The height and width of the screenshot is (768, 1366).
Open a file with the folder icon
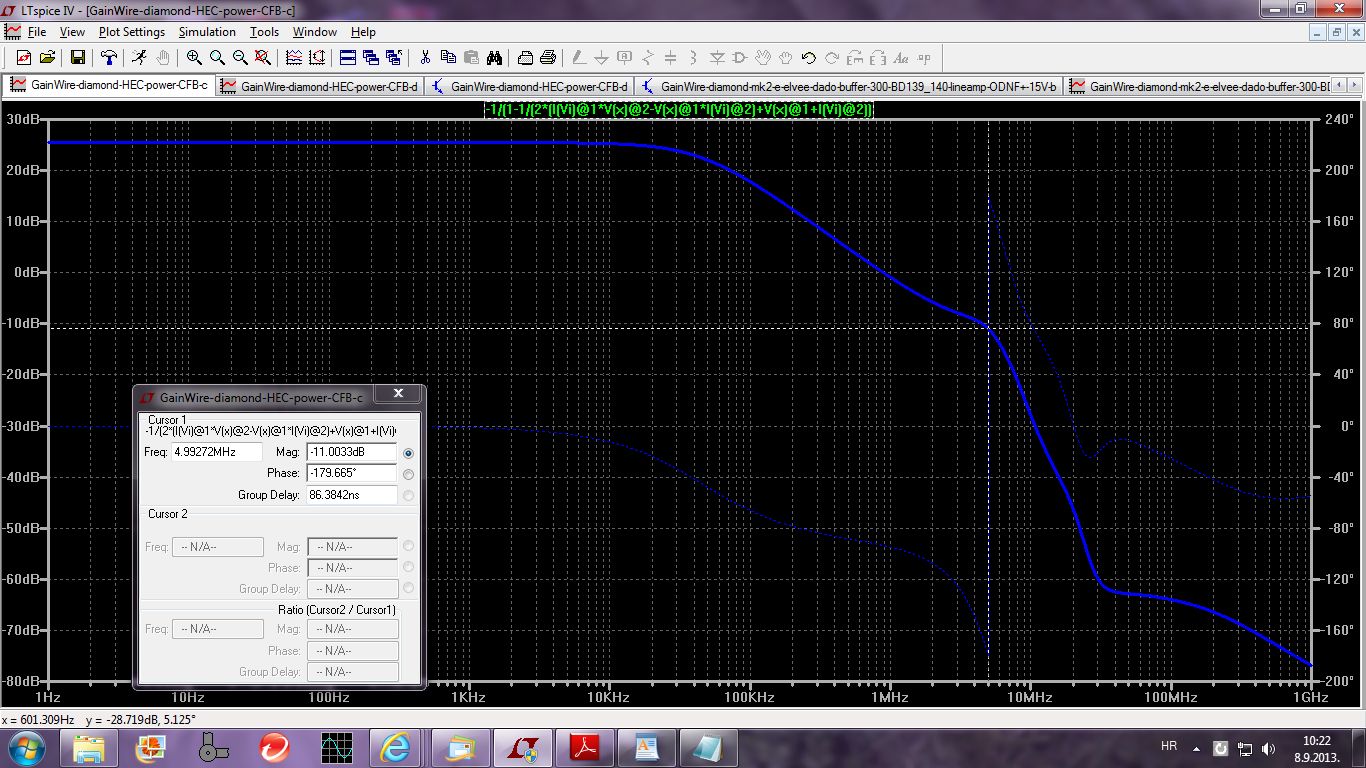point(47,58)
